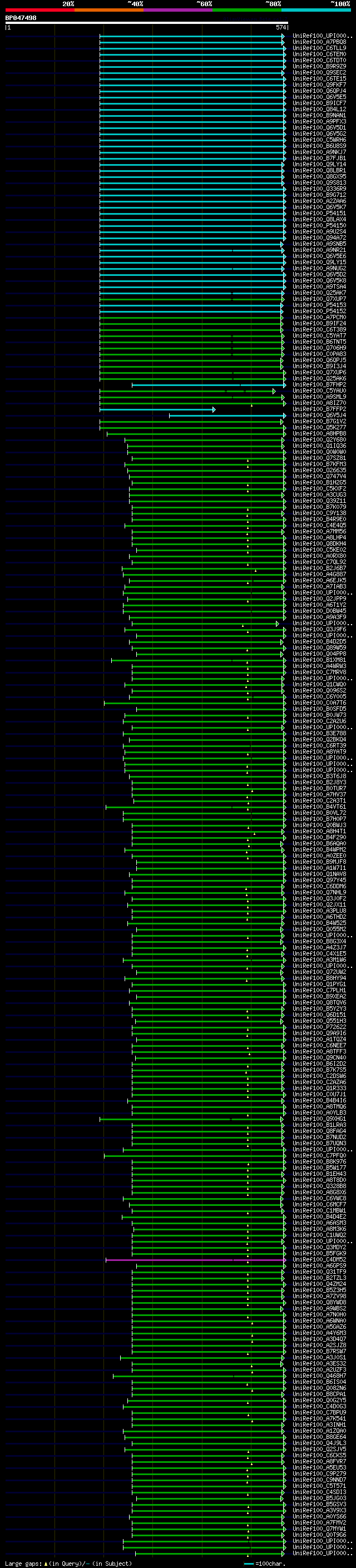Viewport: 356px width, 1568px height.
Task: Select hit label UniRef100_A9NR21
Action: pyautogui.click(x=319, y=250)
